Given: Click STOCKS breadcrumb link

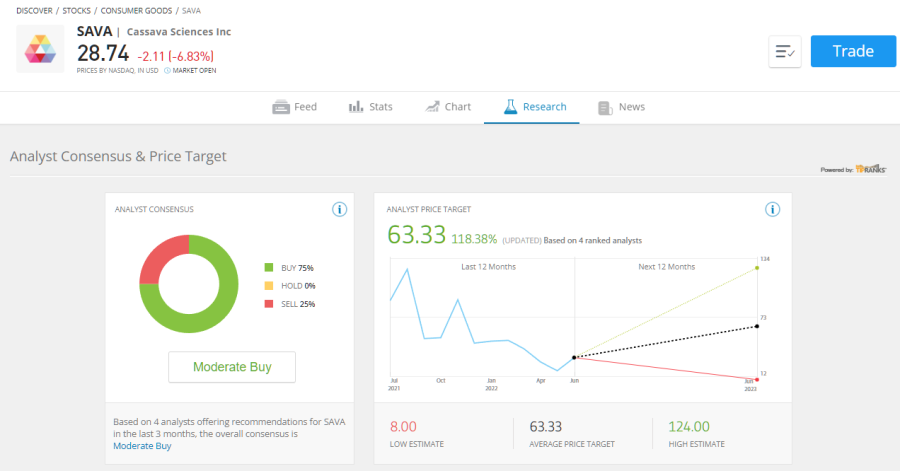Looking at the screenshot, I should point(76,11).
